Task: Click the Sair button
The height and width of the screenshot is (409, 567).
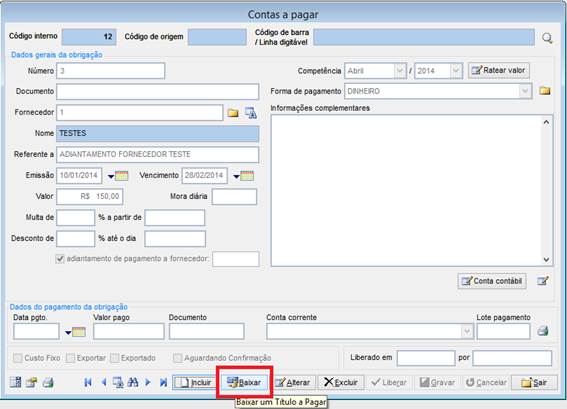Action: click(534, 382)
